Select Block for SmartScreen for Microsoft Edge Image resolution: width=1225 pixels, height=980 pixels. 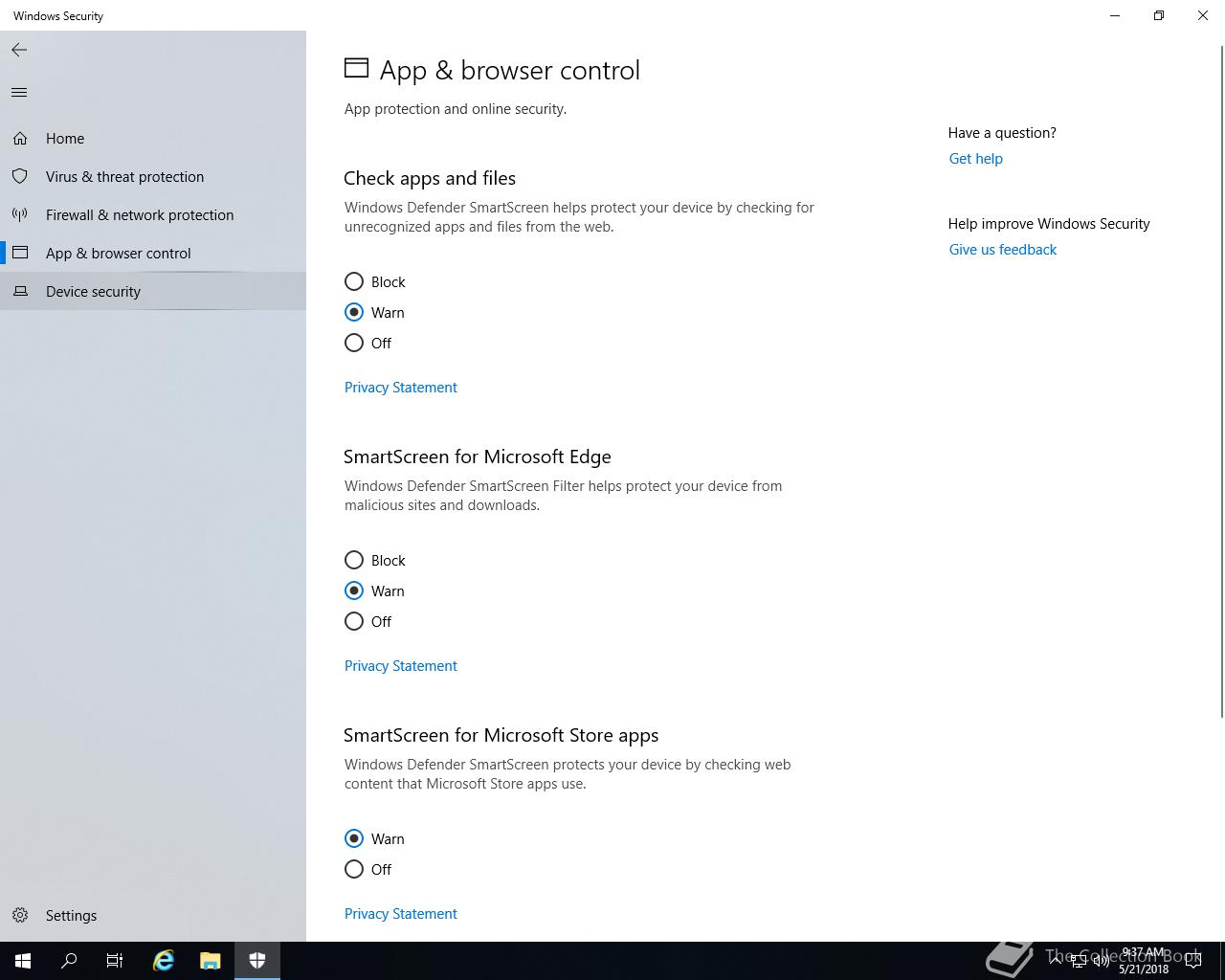(x=375, y=560)
